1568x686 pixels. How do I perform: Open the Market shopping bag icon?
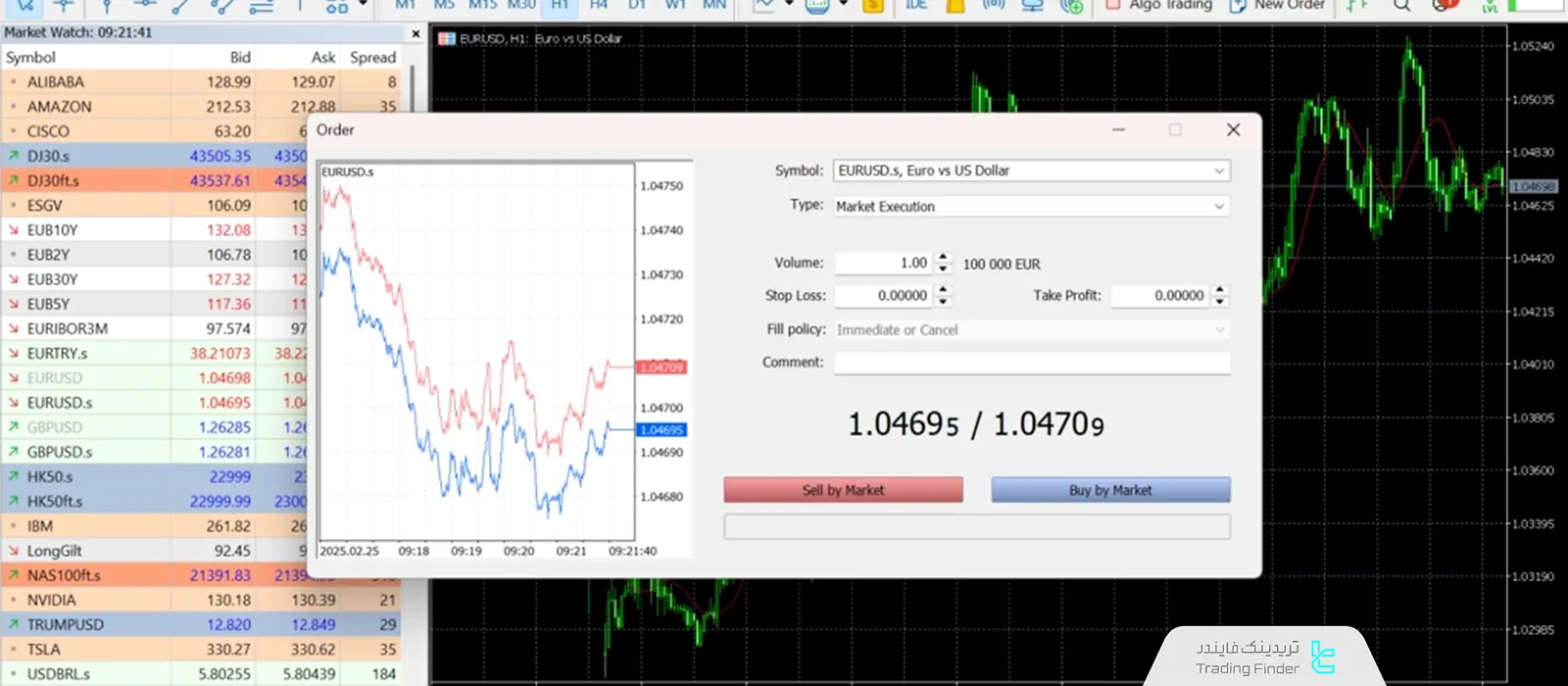coord(955,5)
